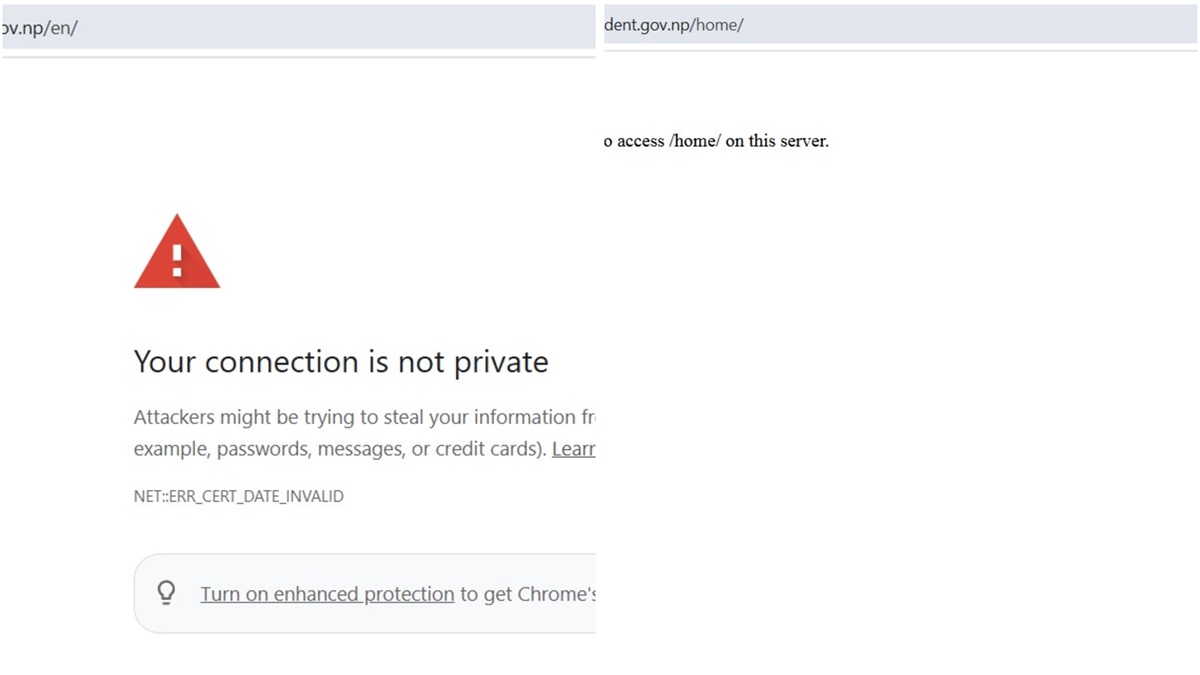Click "to get Chrome's" text in tip box

[x=527, y=594]
